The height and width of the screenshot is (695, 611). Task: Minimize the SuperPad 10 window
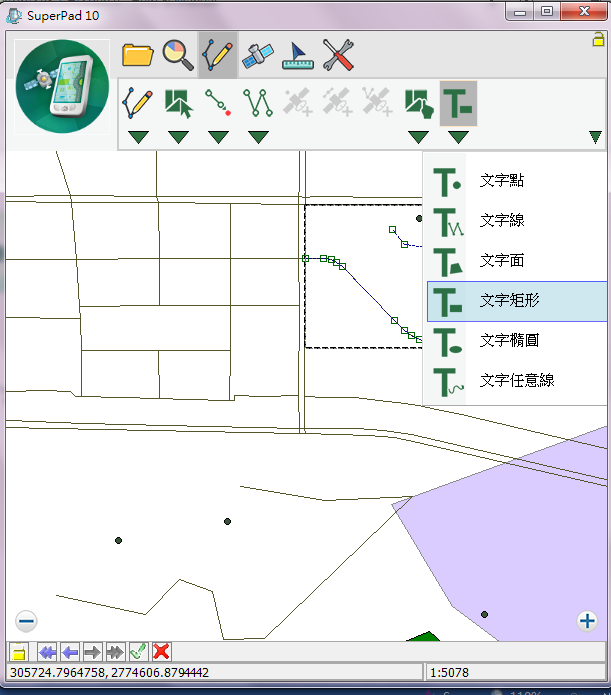[520, 12]
